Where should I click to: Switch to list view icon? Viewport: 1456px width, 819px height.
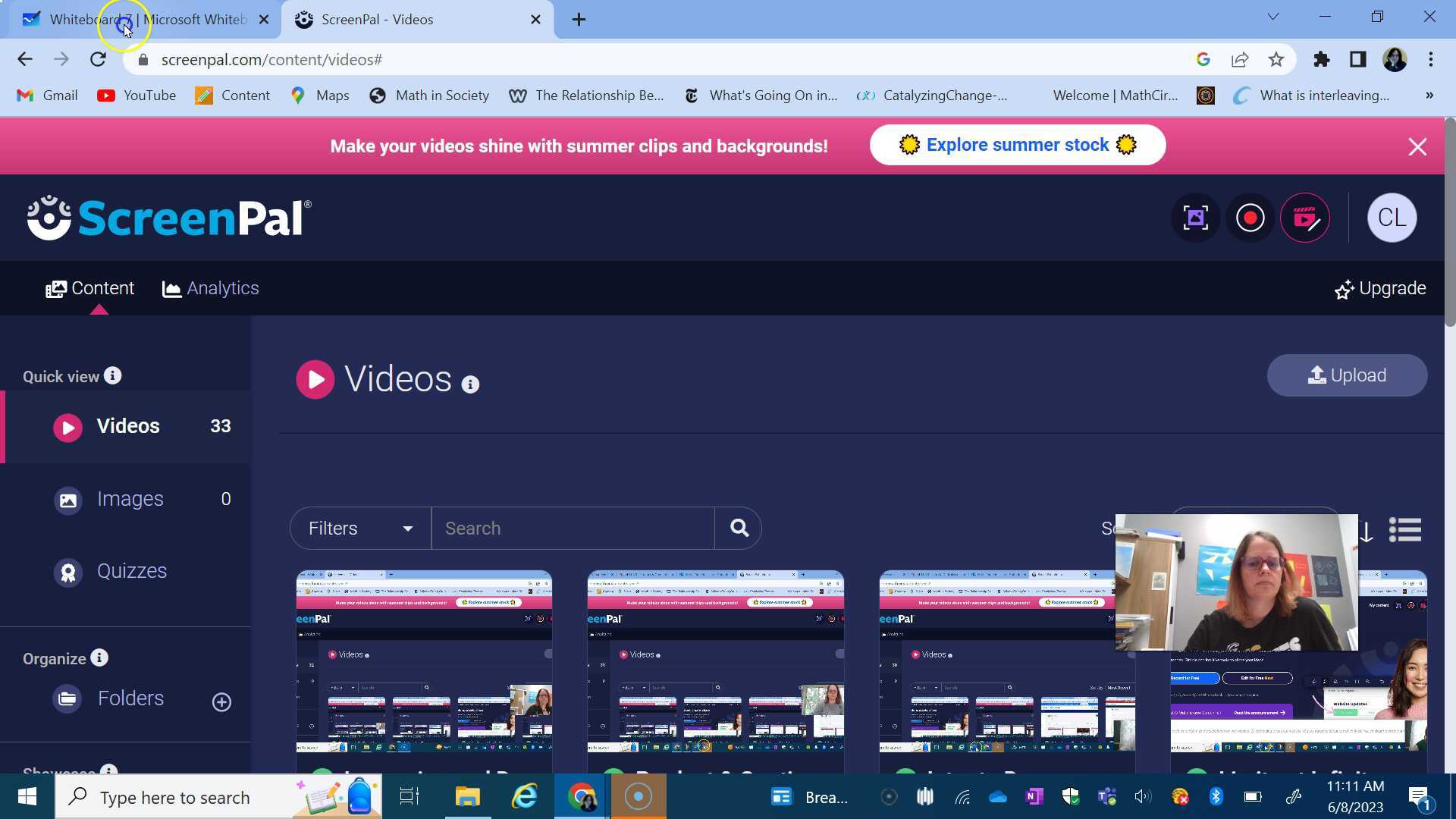point(1404,530)
